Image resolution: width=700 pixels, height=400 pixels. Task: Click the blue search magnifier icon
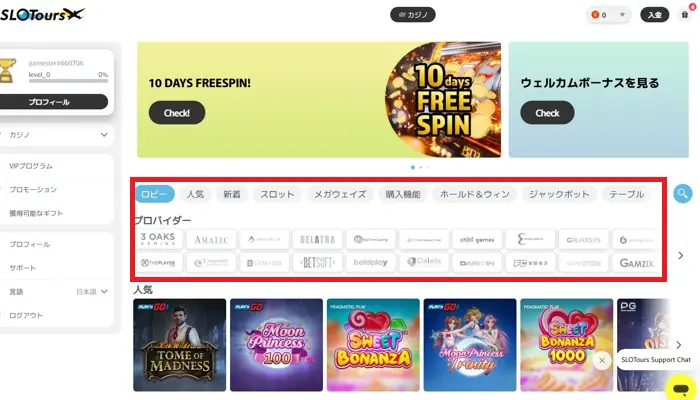pyautogui.click(x=683, y=194)
